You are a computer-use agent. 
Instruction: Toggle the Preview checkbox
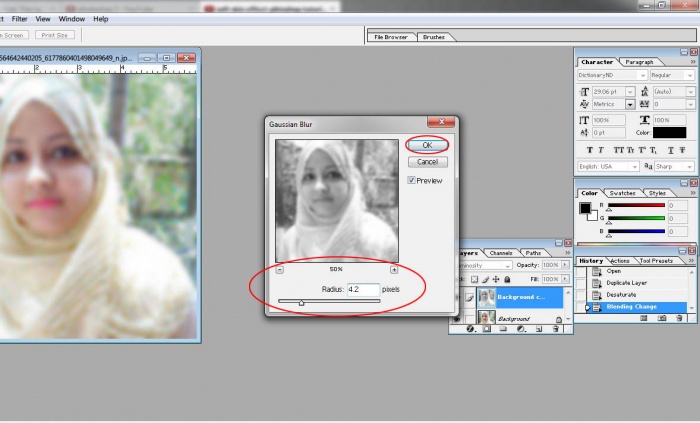coord(411,180)
